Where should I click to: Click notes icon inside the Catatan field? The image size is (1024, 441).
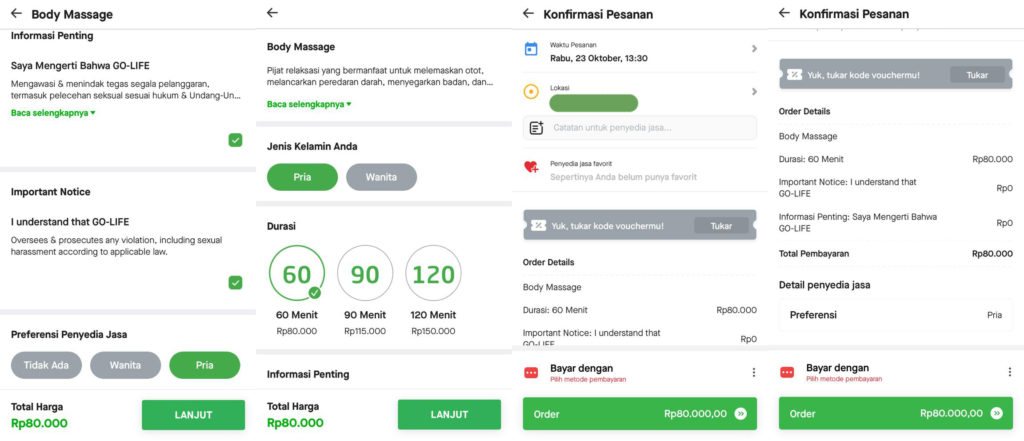pos(536,127)
